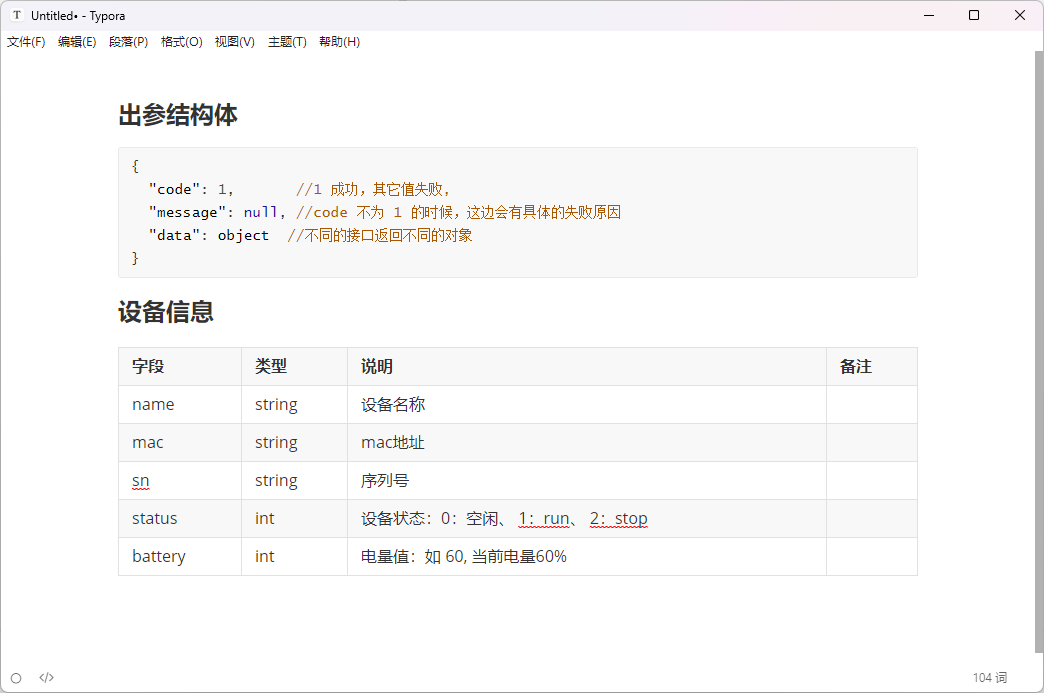Screen dimensions: 1044x693
Task: Open the 文件(F) menu
Action: pos(26,42)
